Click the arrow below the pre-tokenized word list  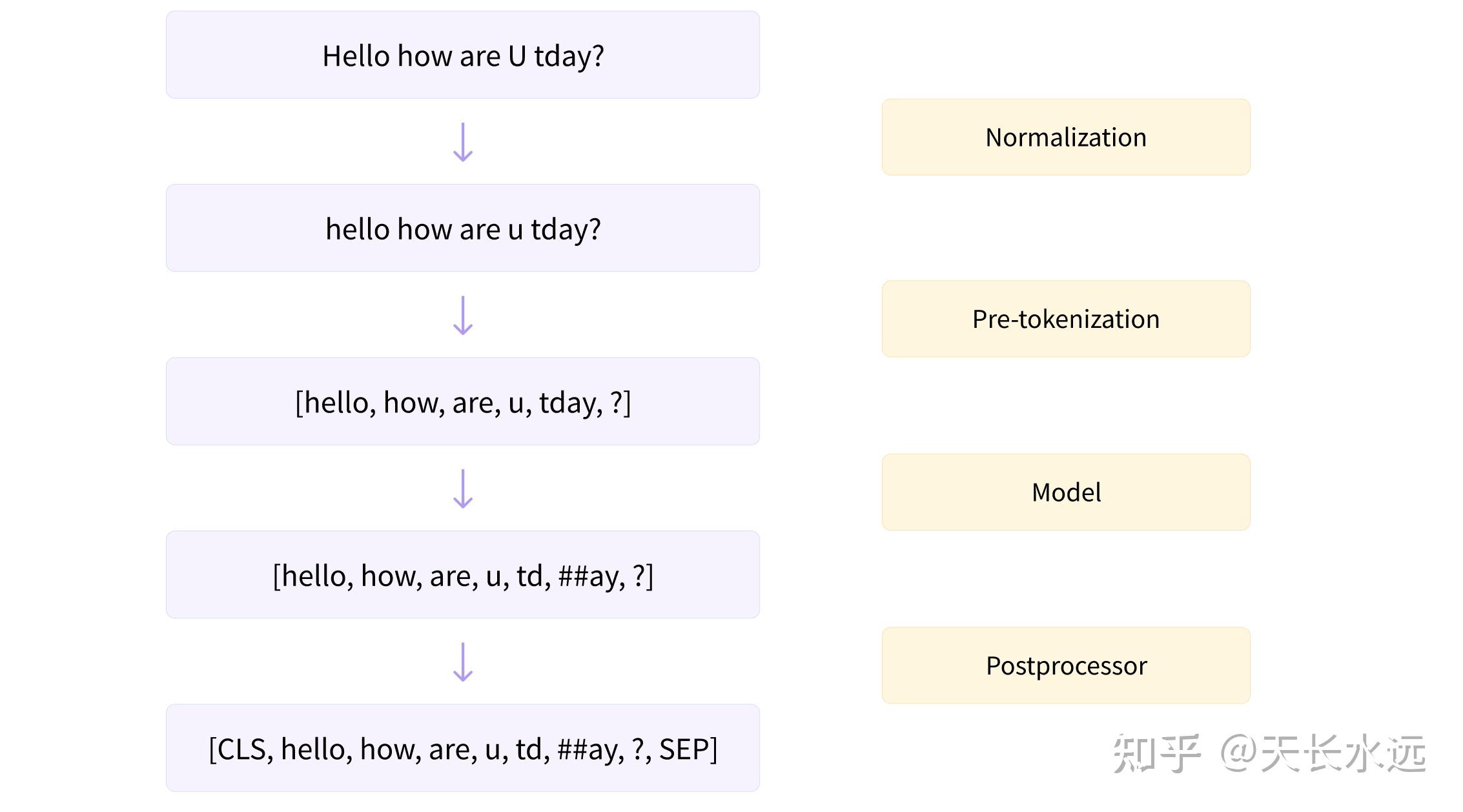[463, 489]
